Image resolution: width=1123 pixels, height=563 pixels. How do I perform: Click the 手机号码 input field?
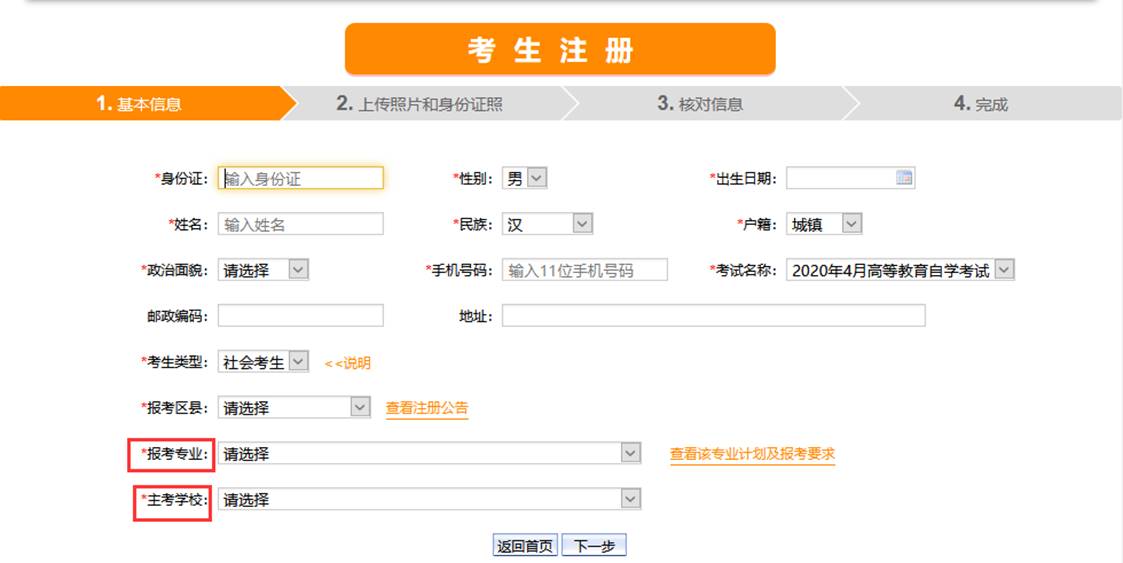584,270
